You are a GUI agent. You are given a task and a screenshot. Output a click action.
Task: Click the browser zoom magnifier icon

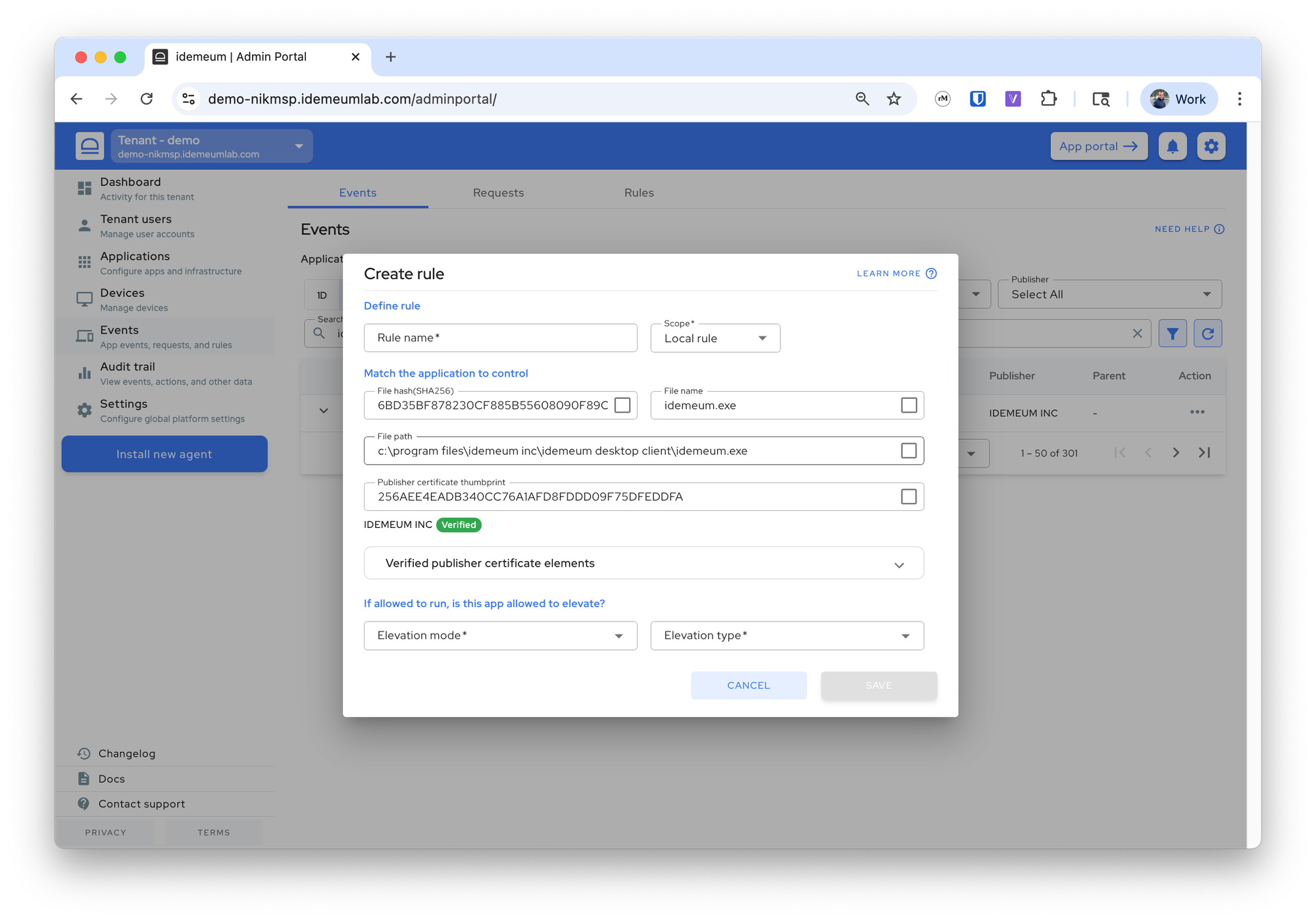[862, 99]
